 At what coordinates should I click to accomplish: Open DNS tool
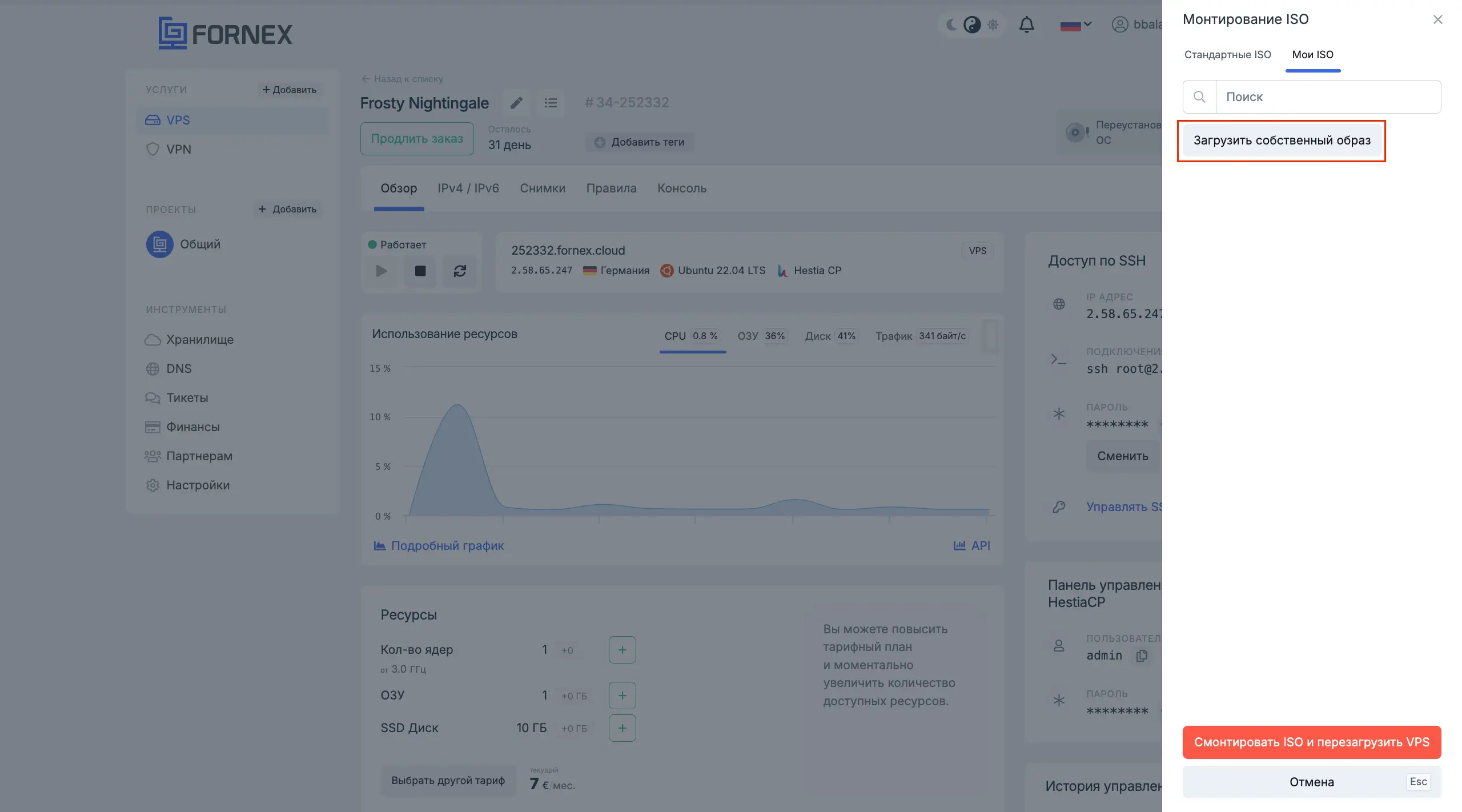(168, 369)
